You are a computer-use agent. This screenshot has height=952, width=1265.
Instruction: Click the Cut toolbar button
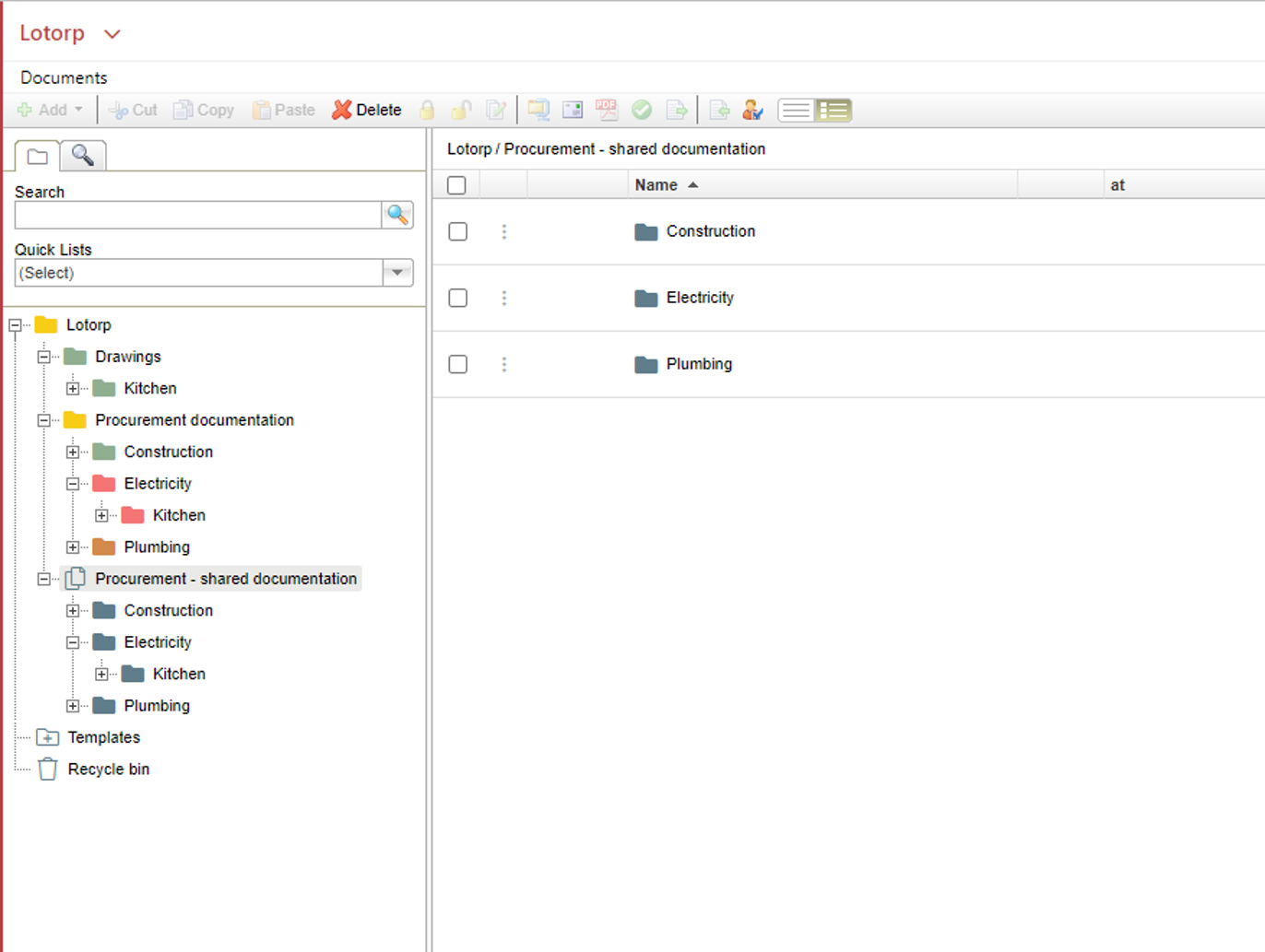tap(133, 110)
